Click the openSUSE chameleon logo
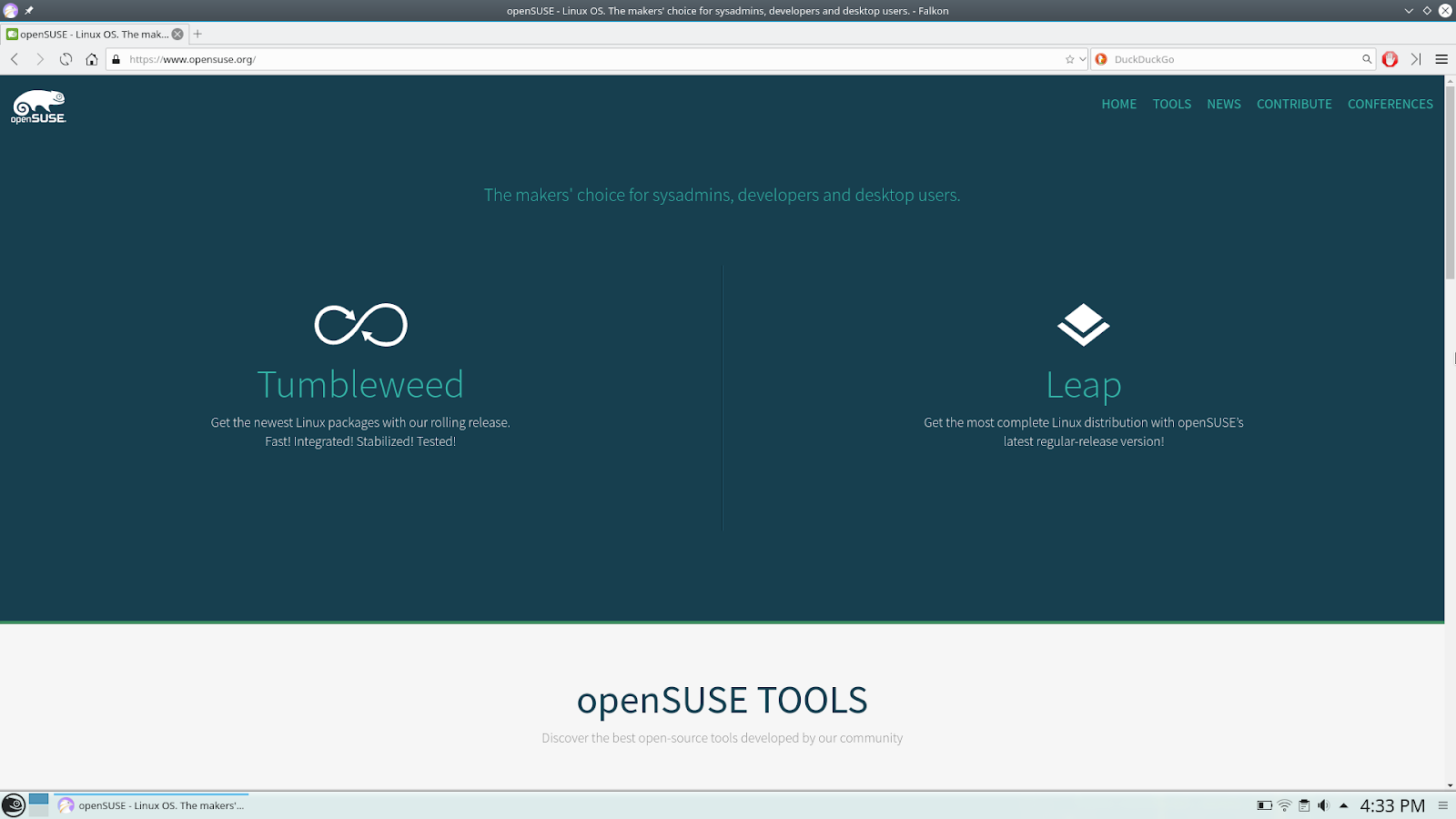Viewport: 1456px width, 819px height. coord(38,106)
